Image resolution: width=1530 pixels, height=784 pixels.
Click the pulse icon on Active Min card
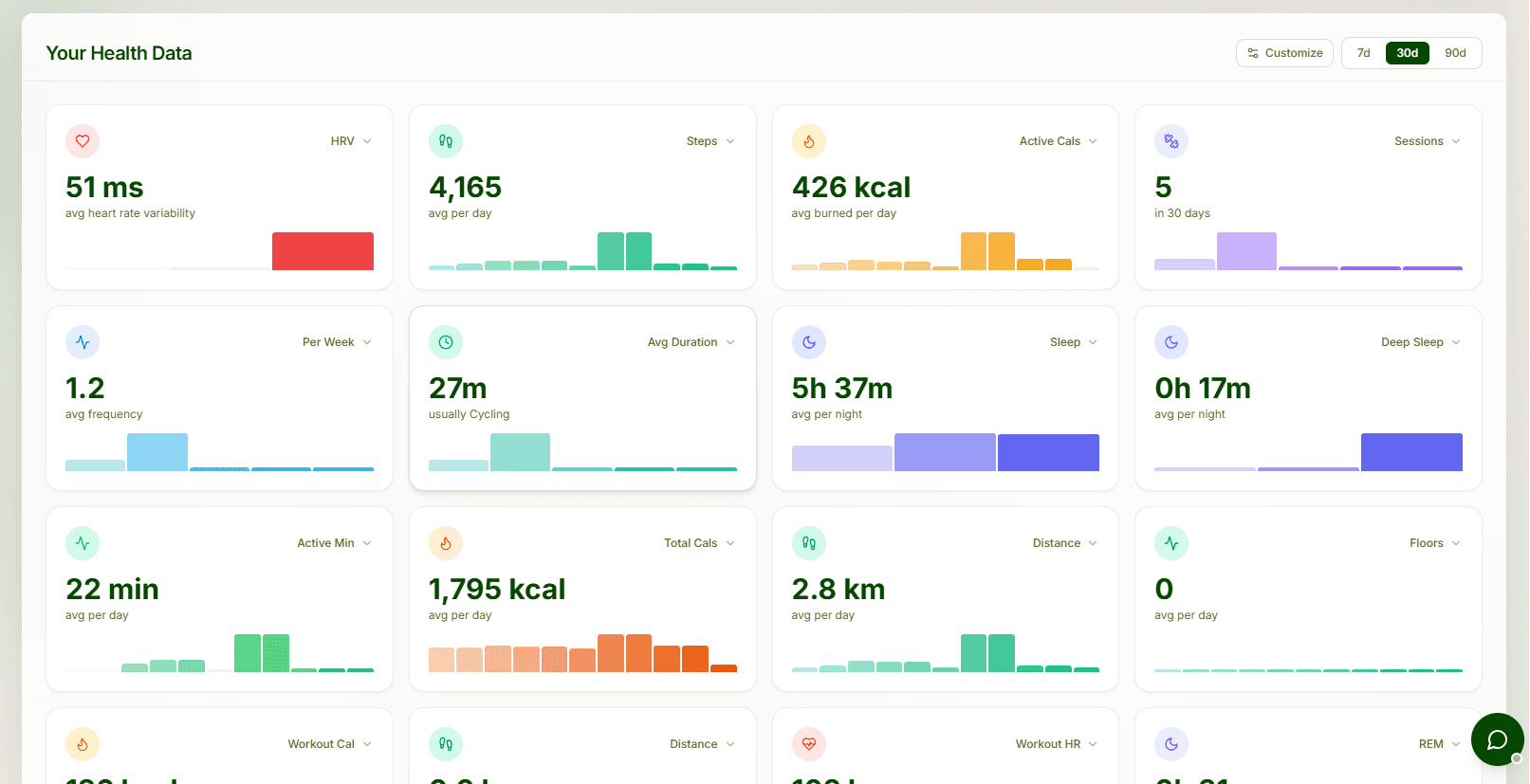click(83, 543)
